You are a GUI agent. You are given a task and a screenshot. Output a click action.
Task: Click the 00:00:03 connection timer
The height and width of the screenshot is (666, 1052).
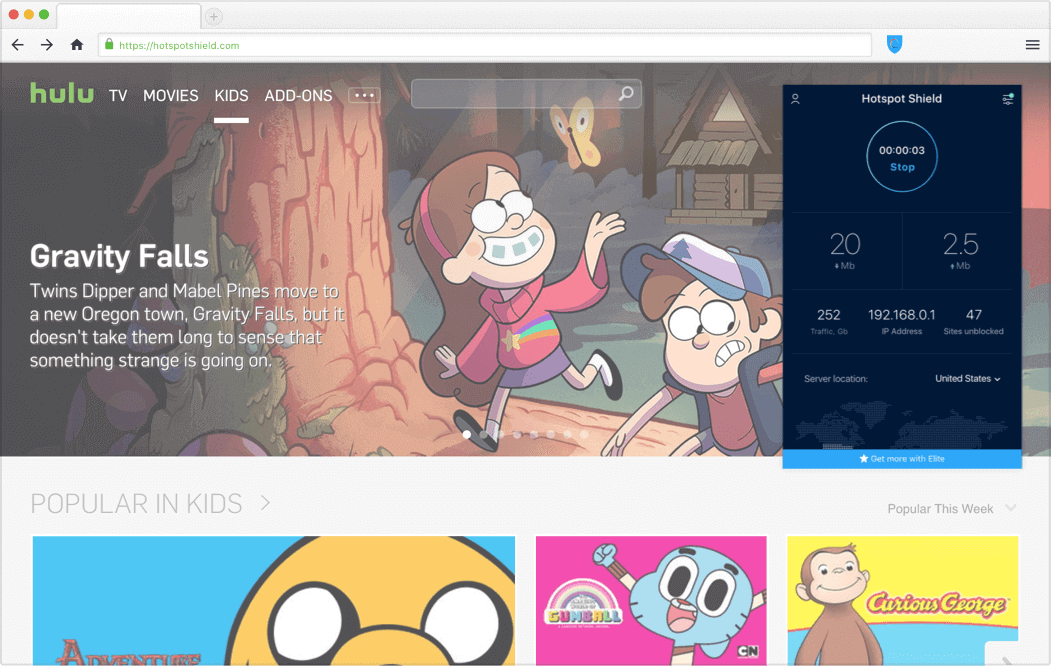[x=902, y=150]
